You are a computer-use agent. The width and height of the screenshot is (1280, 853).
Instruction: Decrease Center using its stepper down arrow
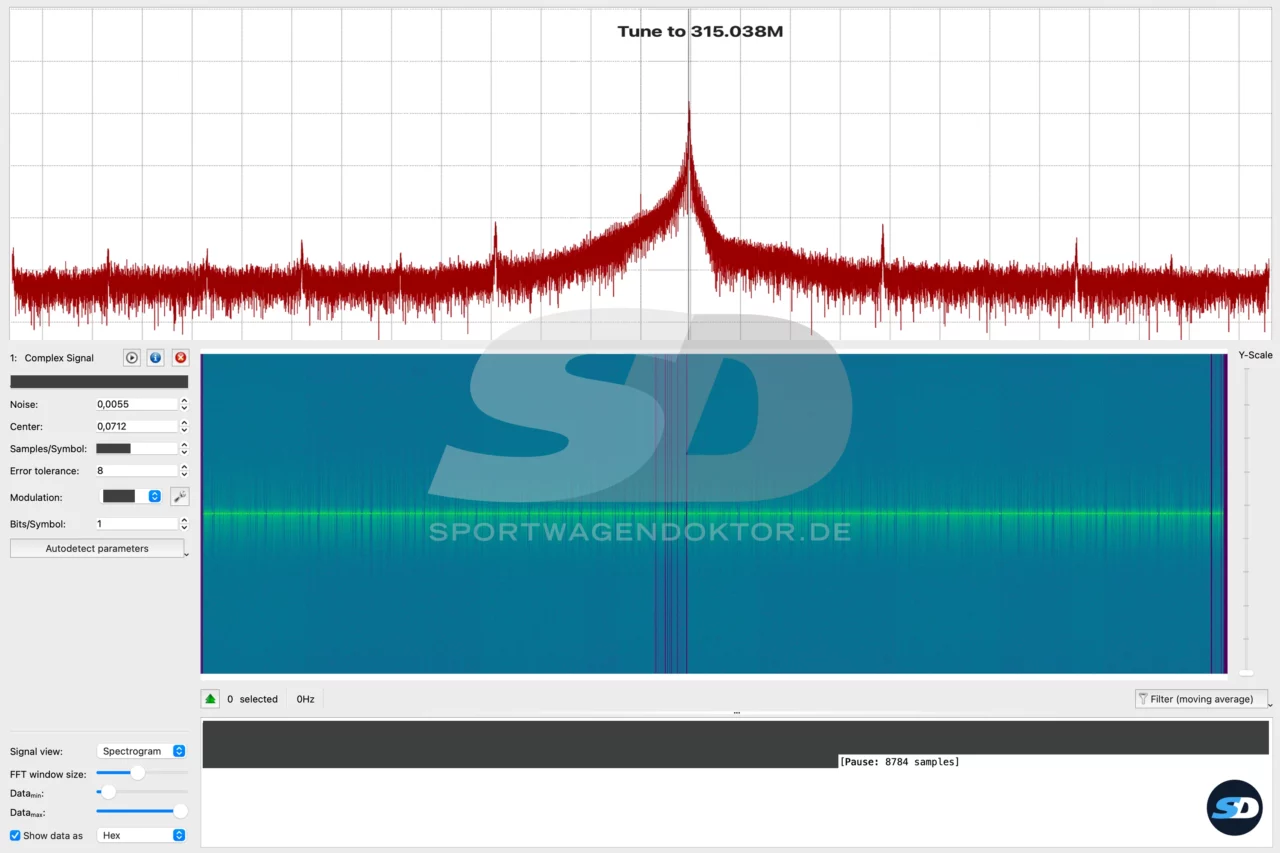tap(184, 430)
